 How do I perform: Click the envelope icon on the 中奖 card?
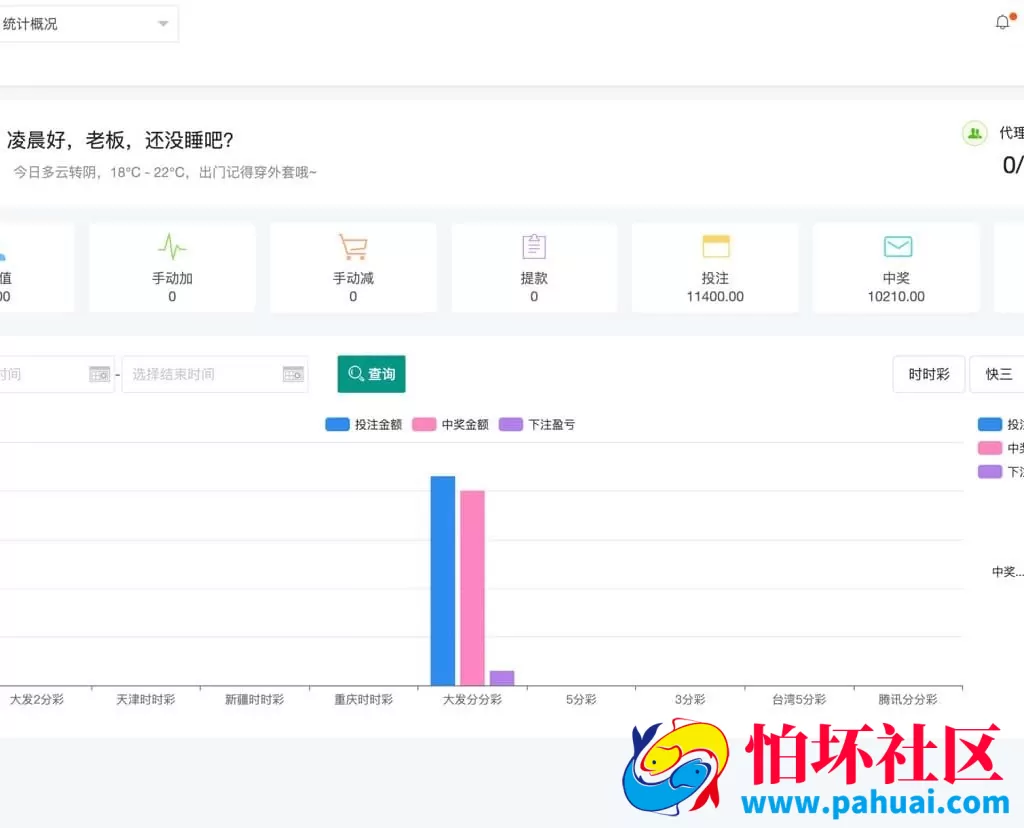896,245
